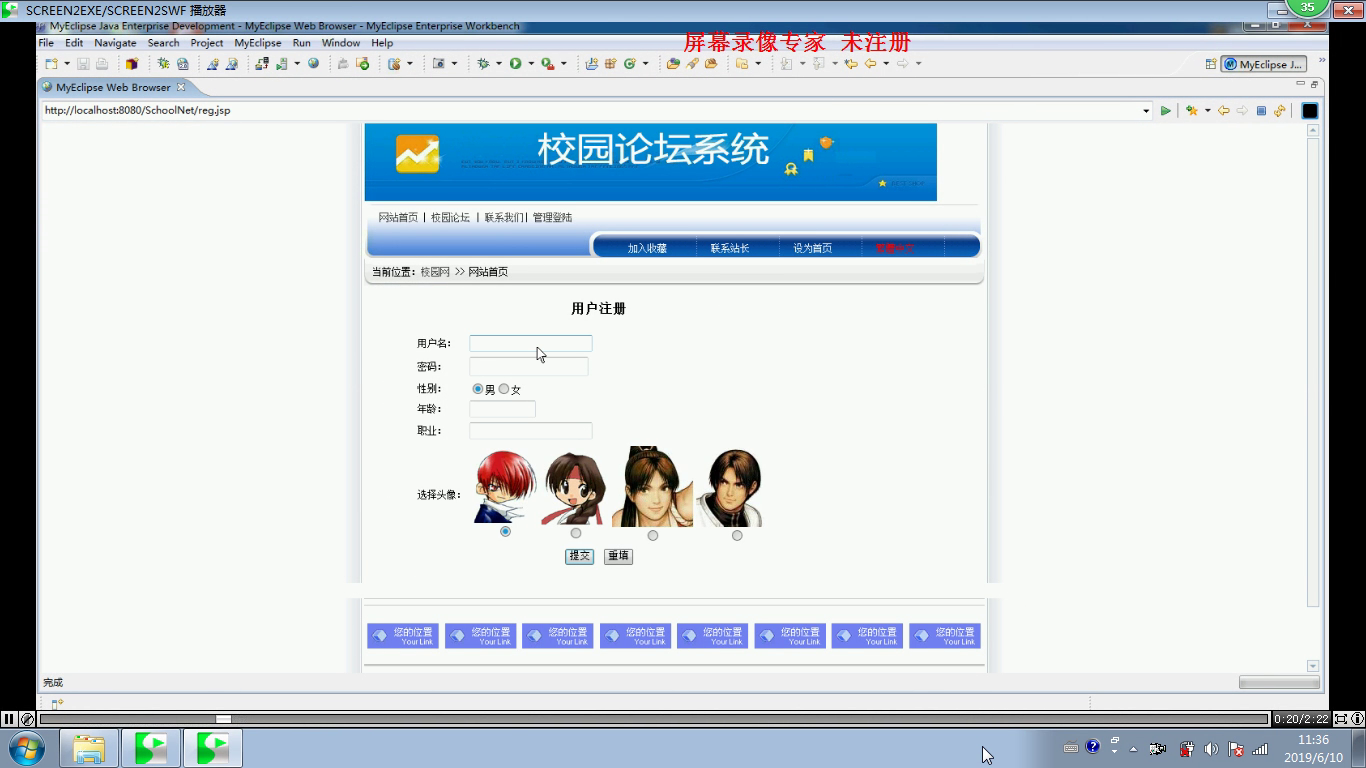Click the Open Perspective icon
Image resolution: width=1366 pixels, height=768 pixels.
click(x=1211, y=64)
